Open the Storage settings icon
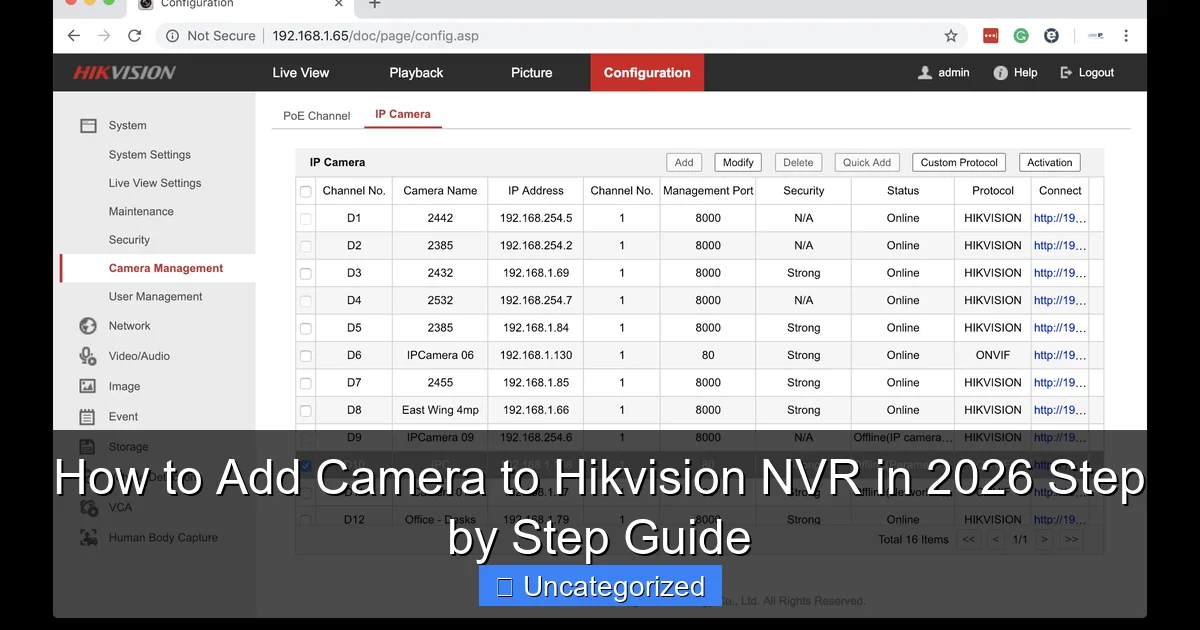 pos(91,446)
